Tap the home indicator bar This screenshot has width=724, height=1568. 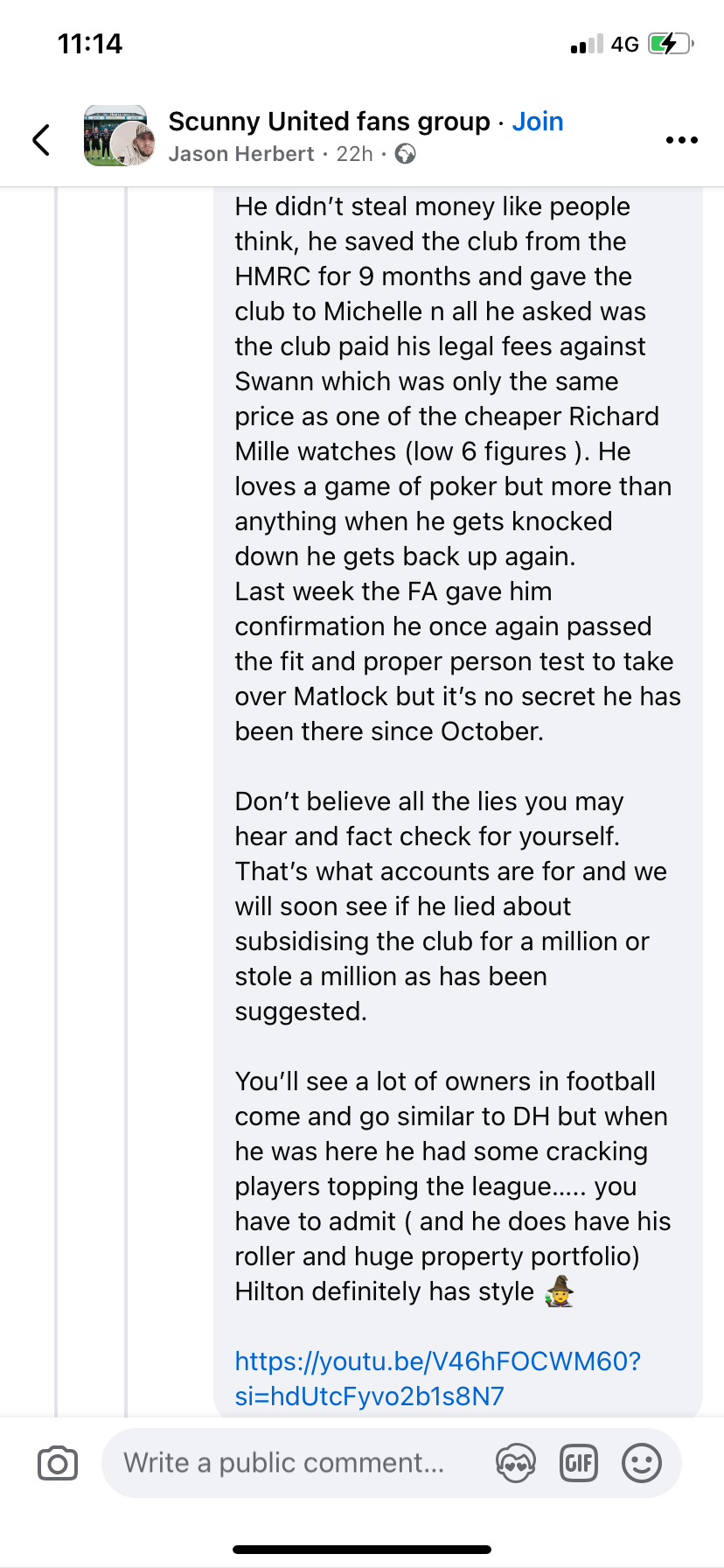click(362, 1549)
